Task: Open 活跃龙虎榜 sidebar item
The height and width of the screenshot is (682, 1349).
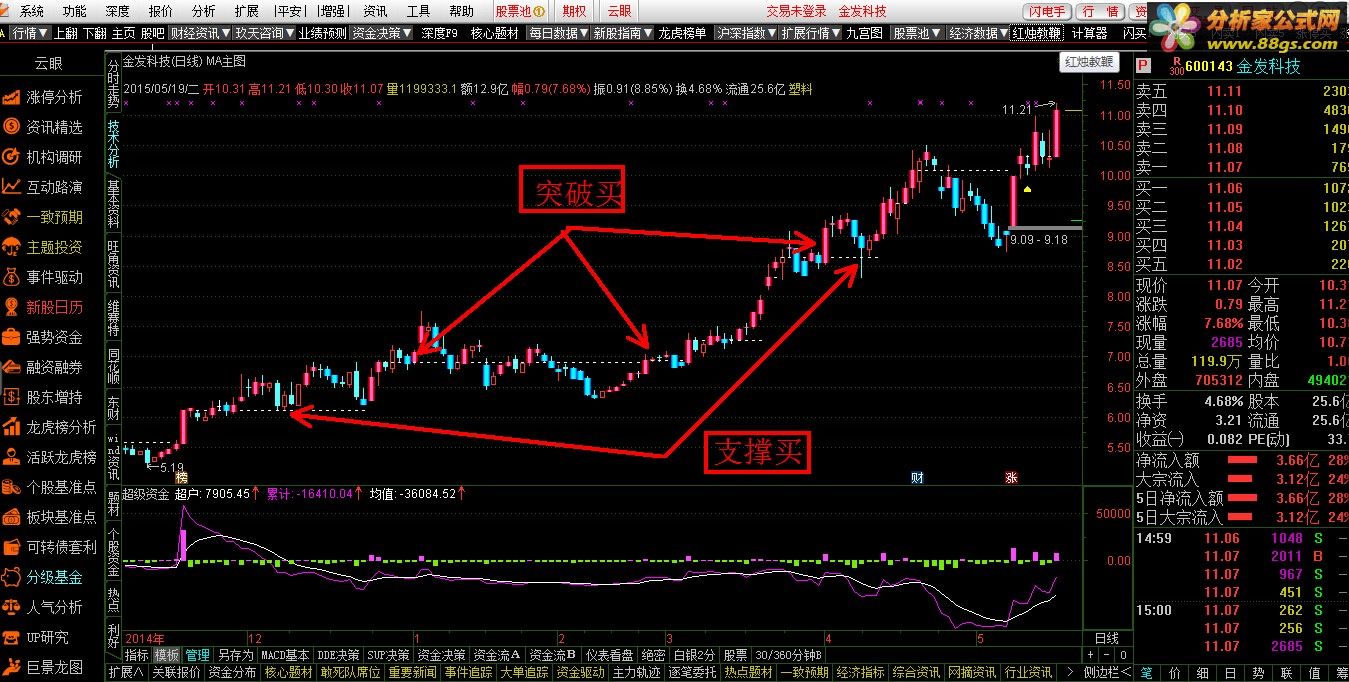Action: (52, 457)
